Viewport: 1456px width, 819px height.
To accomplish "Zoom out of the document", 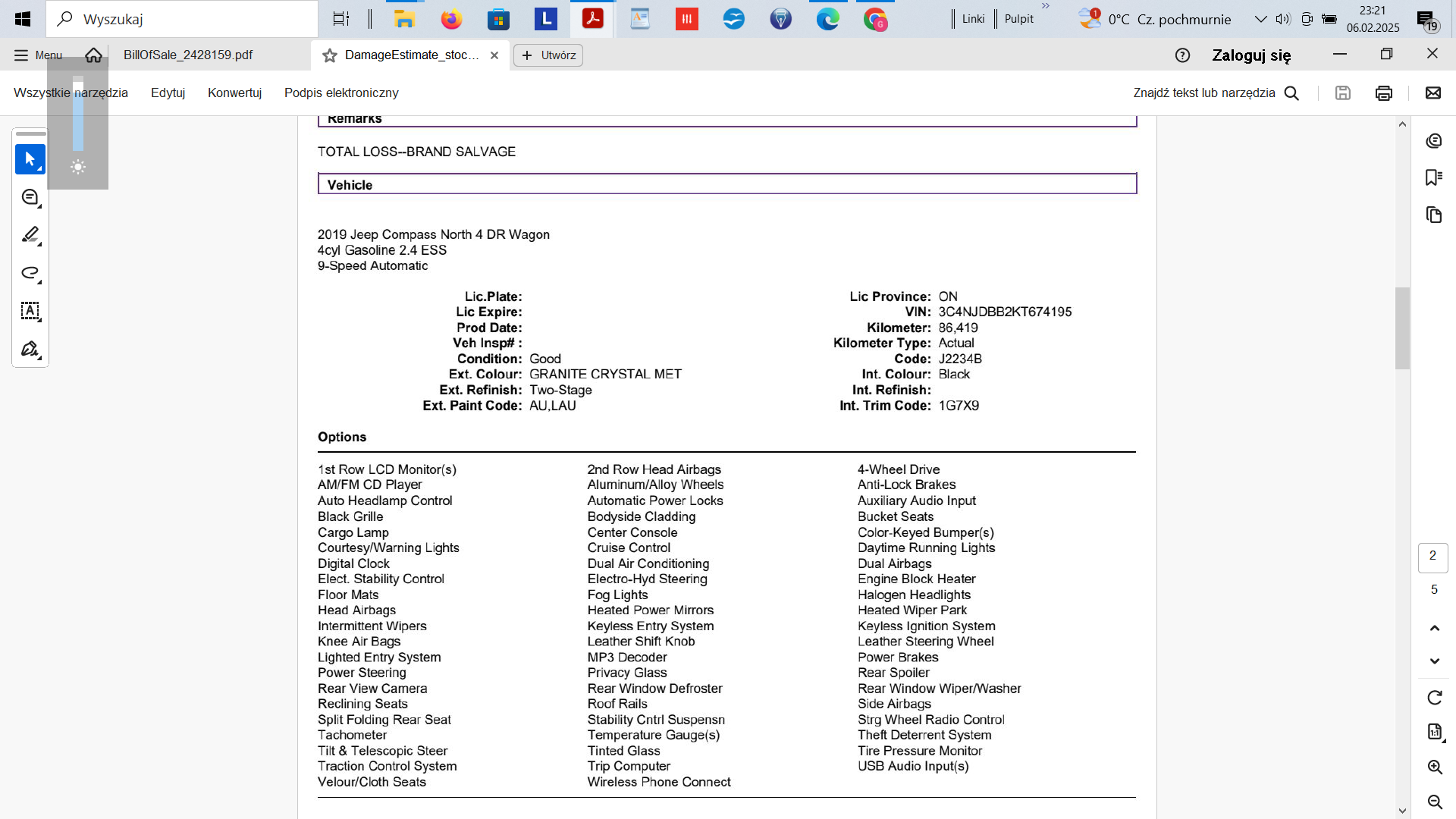I will pyautogui.click(x=1434, y=802).
